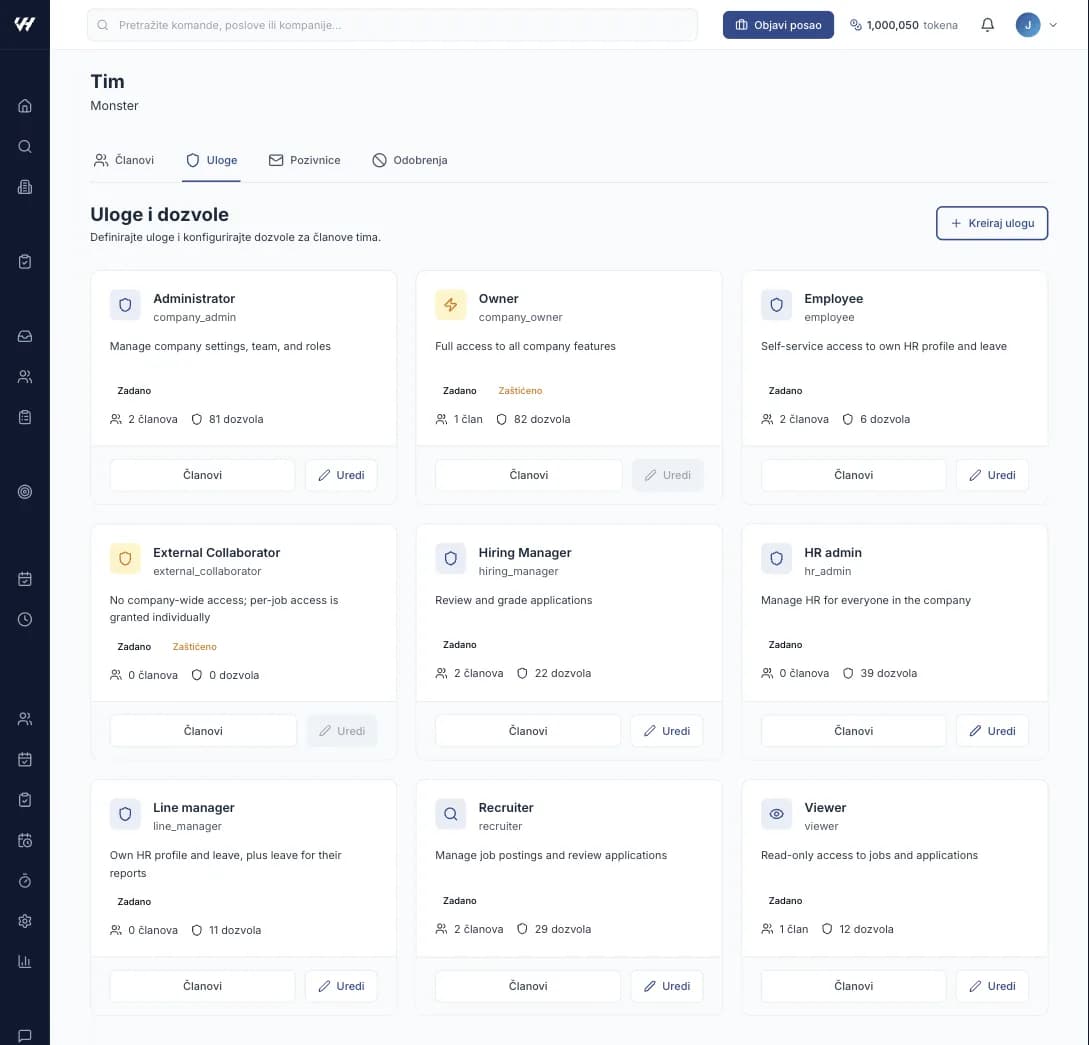The image size is (1089, 1045).
Task: View Članovi of External Collaborator role
Action: 203,730
